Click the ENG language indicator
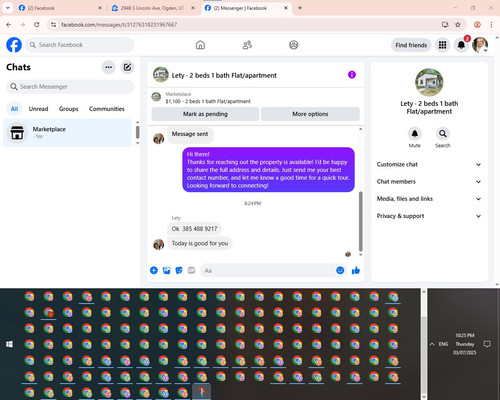 tap(443, 344)
